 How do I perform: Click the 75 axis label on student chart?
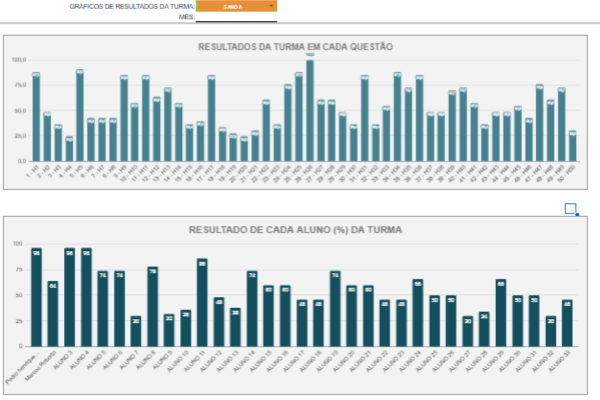pyautogui.click(x=17, y=269)
